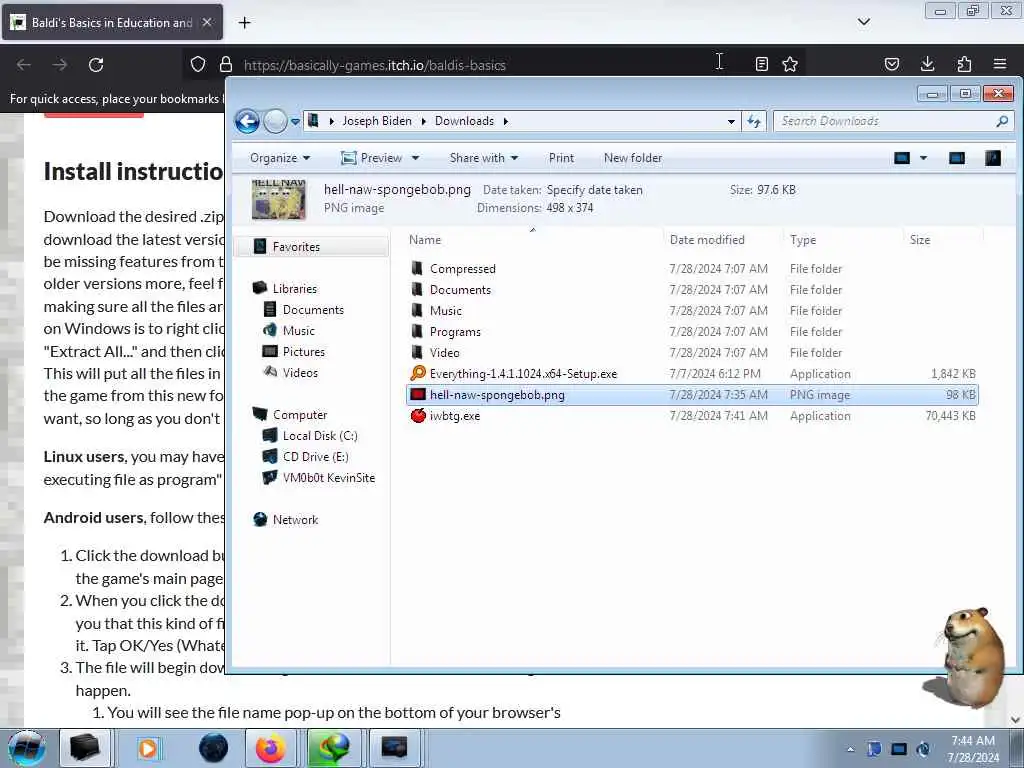This screenshot has width=1024, height=768.
Task: Click New folder button
Action: (633, 158)
